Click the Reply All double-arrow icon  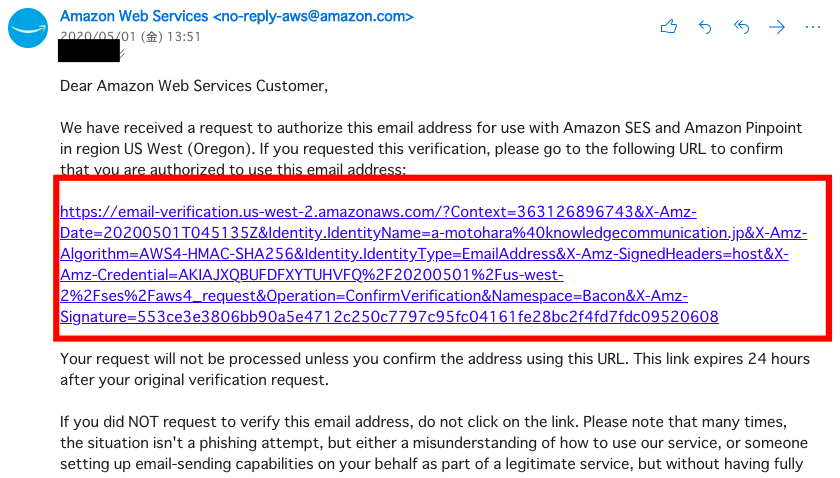(x=741, y=27)
